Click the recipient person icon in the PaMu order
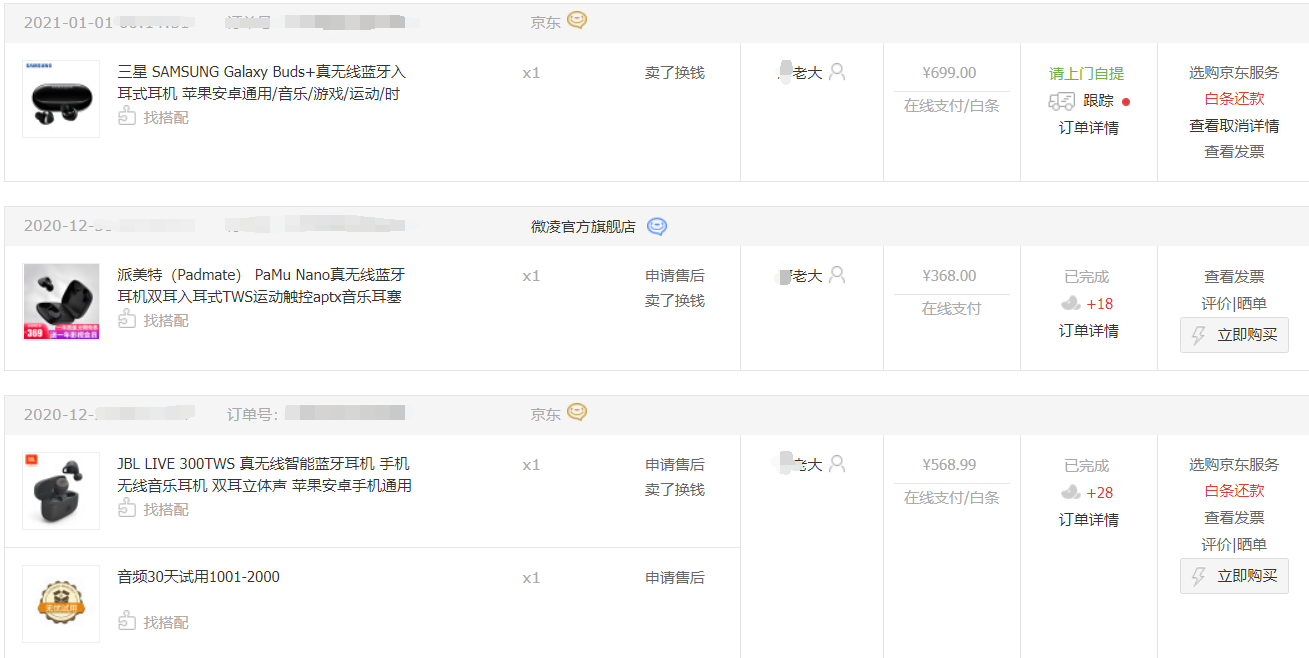Image resolution: width=1309 pixels, height=658 pixels. (837, 274)
